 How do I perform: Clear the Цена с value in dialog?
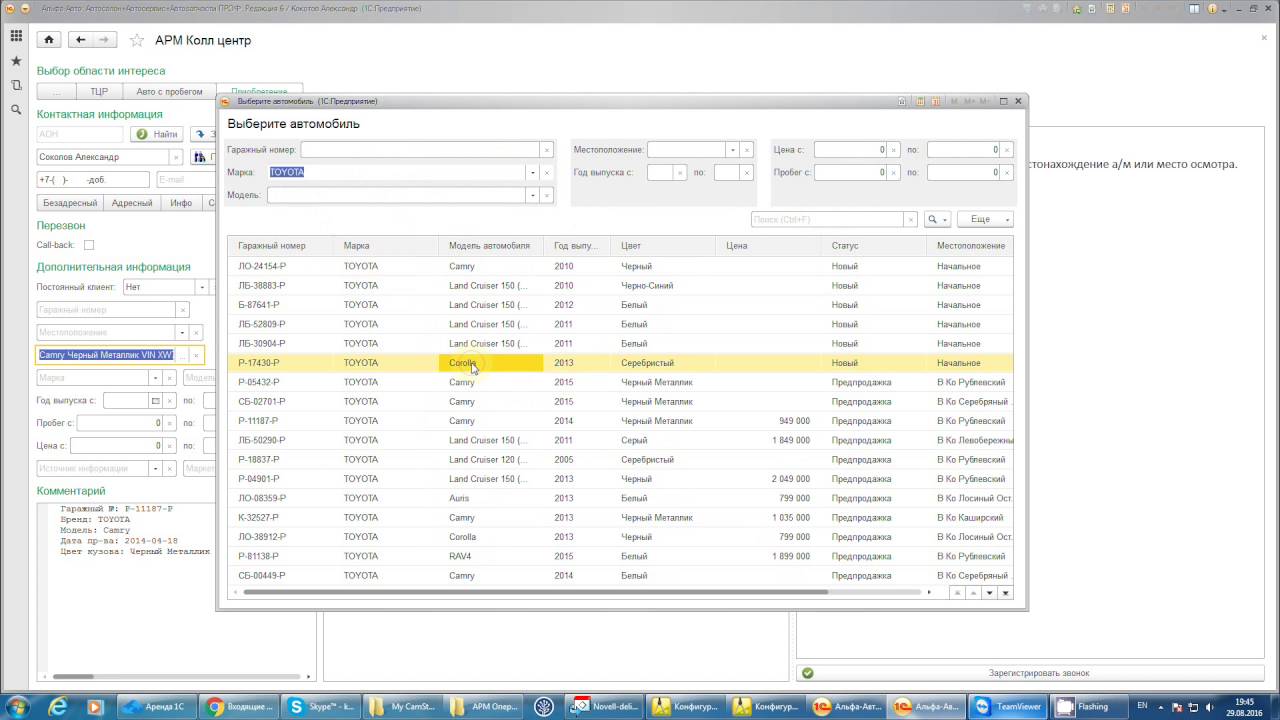pyautogui.click(x=893, y=150)
